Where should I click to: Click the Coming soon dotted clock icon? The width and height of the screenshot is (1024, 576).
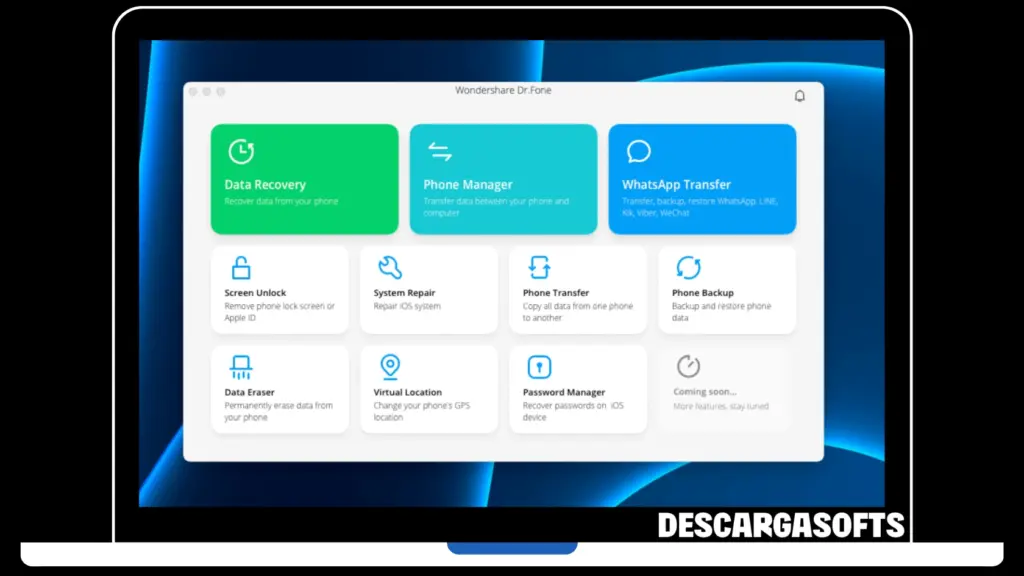pyautogui.click(x=689, y=367)
